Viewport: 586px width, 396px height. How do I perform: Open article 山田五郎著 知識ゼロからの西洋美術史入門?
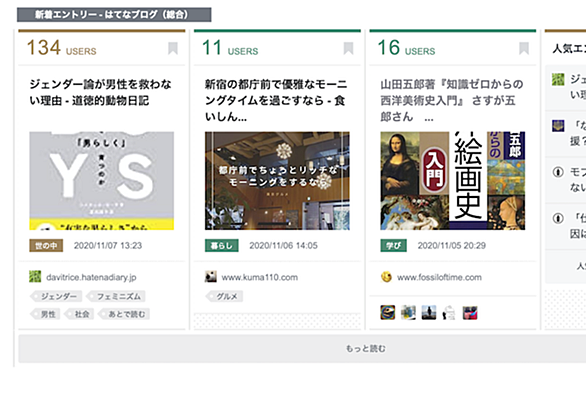(x=451, y=100)
